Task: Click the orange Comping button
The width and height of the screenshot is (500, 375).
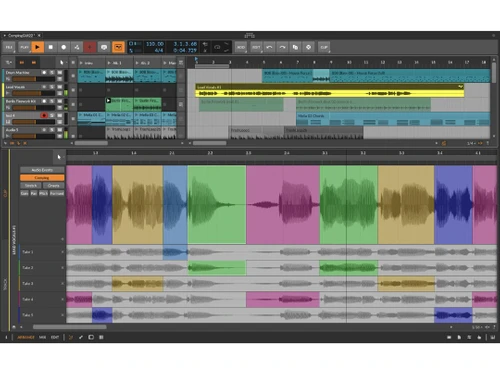Action: tap(42, 178)
